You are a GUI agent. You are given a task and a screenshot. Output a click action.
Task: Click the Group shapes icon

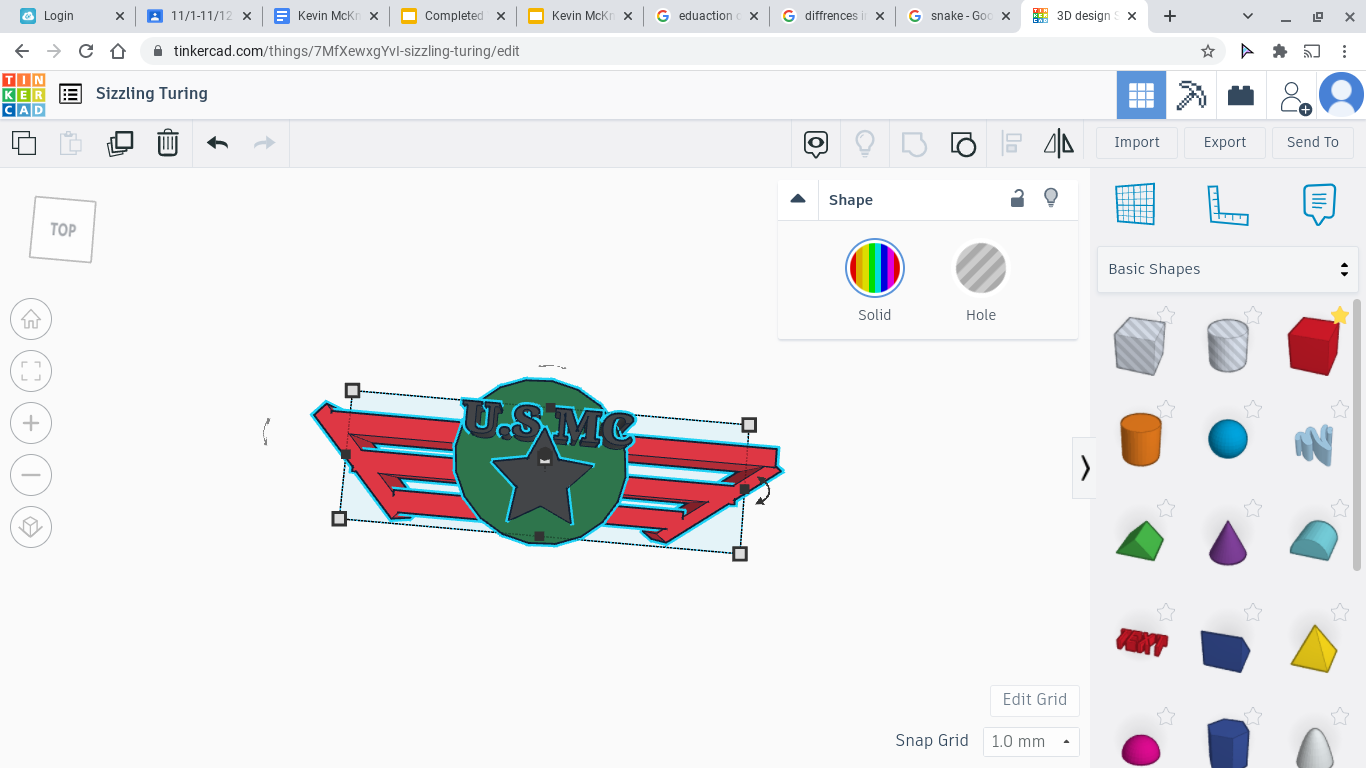click(x=914, y=143)
